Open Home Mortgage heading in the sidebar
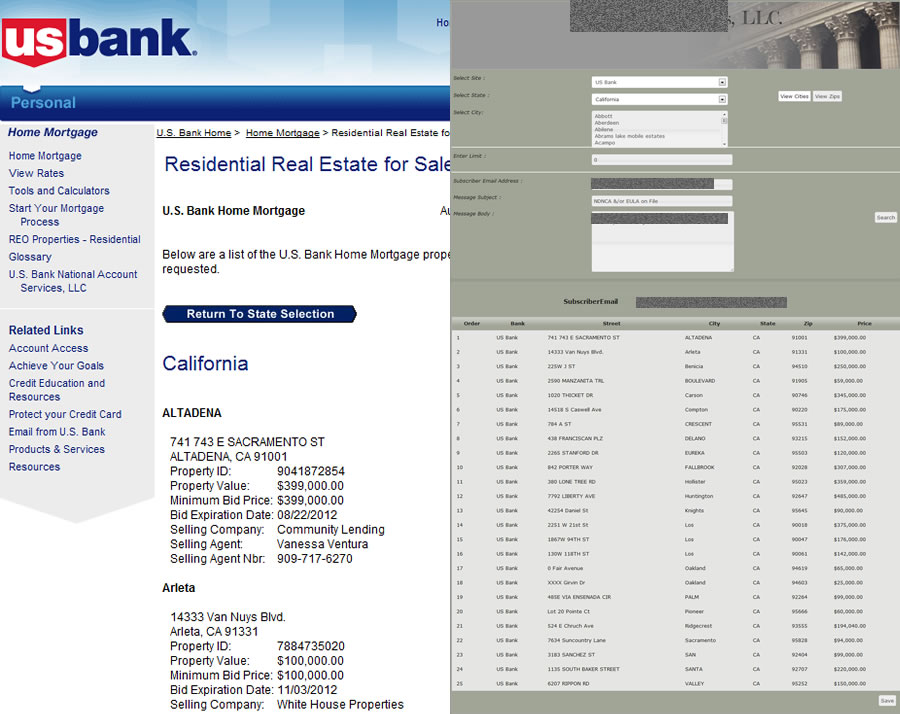 [53, 132]
